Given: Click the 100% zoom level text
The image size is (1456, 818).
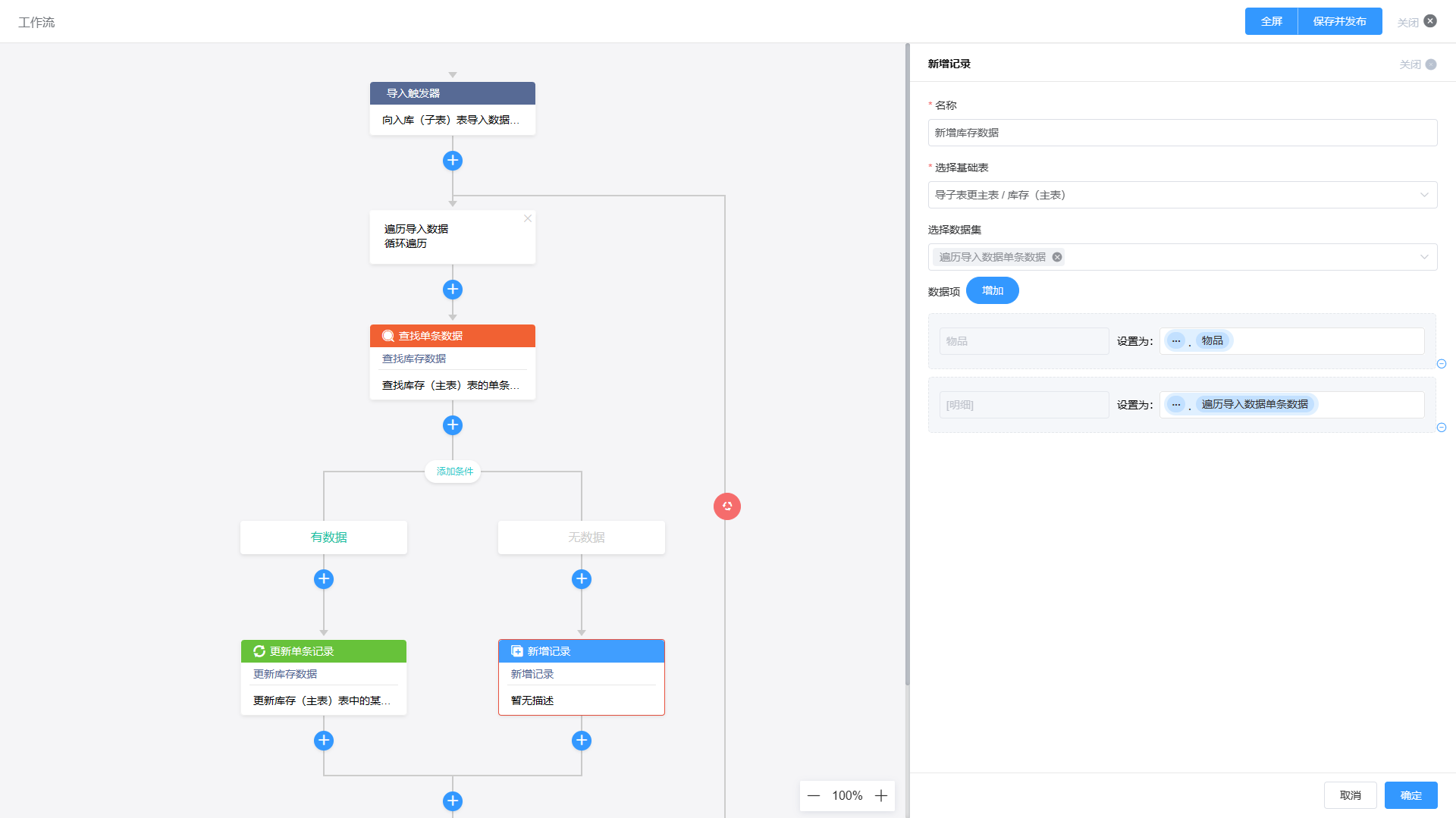Looking at the screenshot, I should tap(847, 796).
